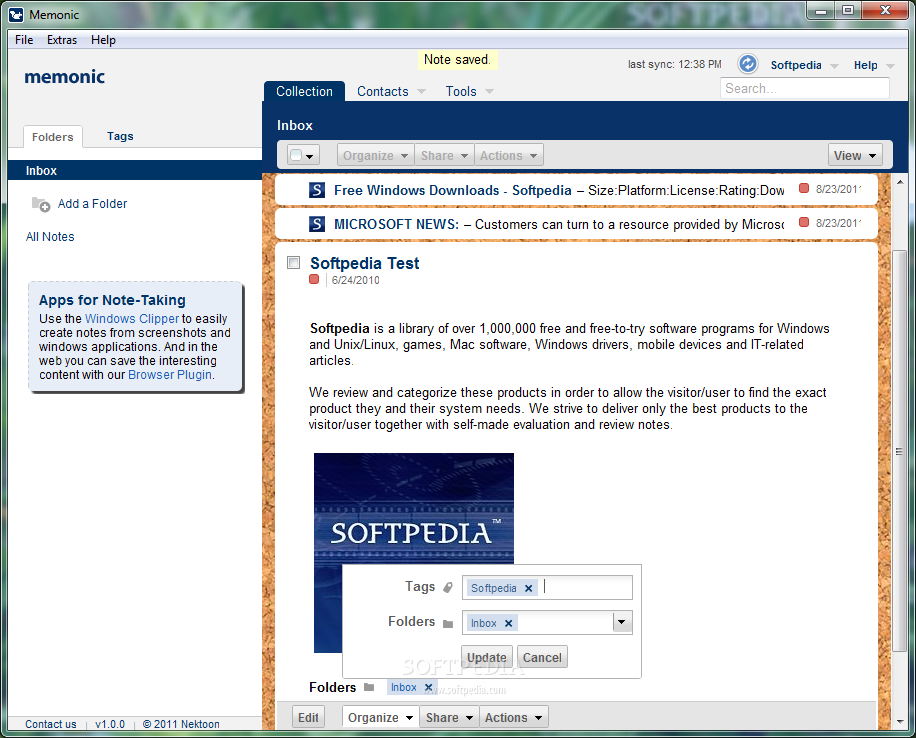The width and height of the screenshot is (916, 738).
Task: Click the Contact us link
Action: point(50,724)
